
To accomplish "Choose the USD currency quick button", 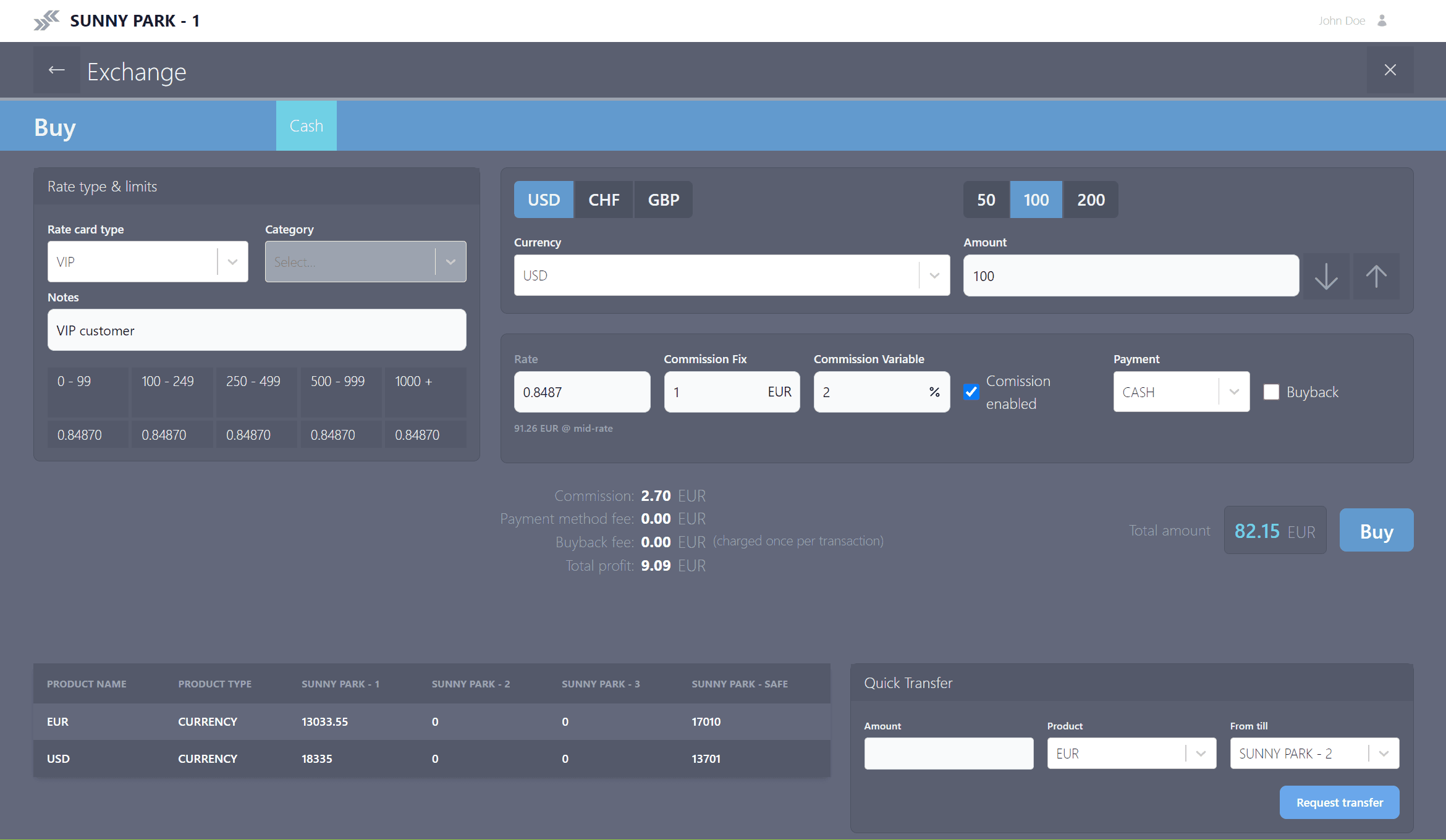I will click(x=544, y=199).
